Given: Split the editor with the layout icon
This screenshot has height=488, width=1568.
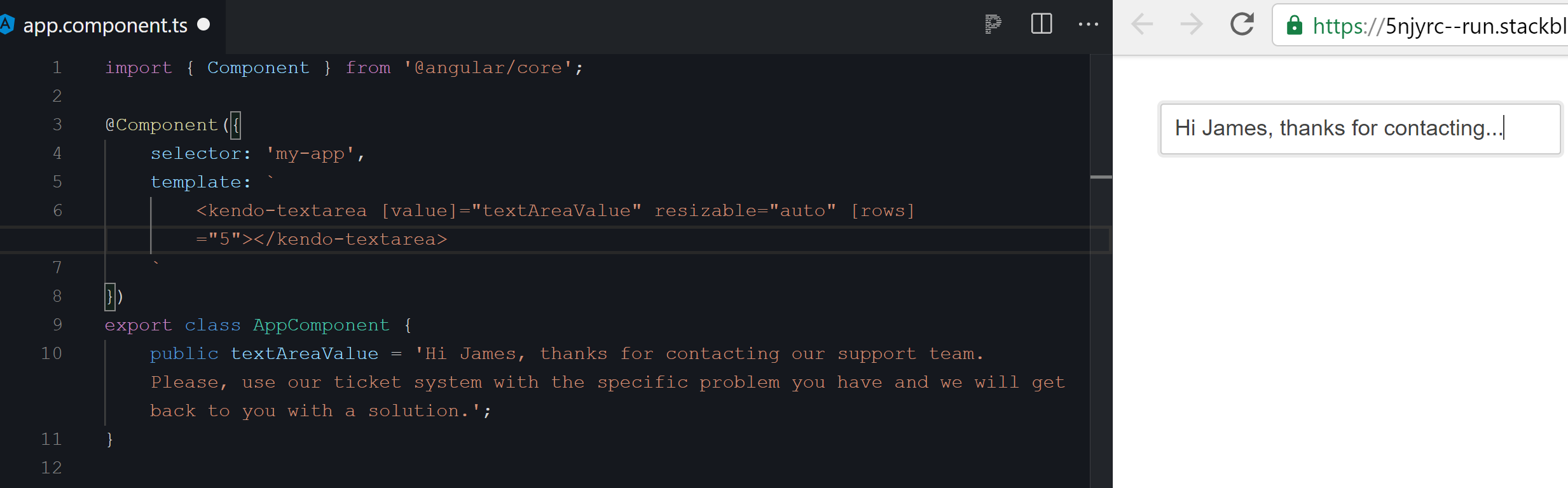Looking at the screenshot, I should pos(1041,25).
